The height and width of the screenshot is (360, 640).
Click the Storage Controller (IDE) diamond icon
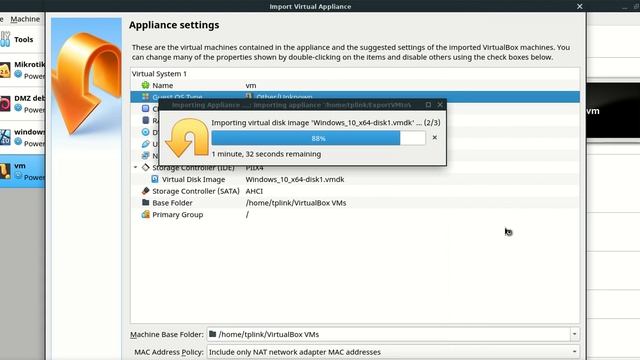[145, 167]
